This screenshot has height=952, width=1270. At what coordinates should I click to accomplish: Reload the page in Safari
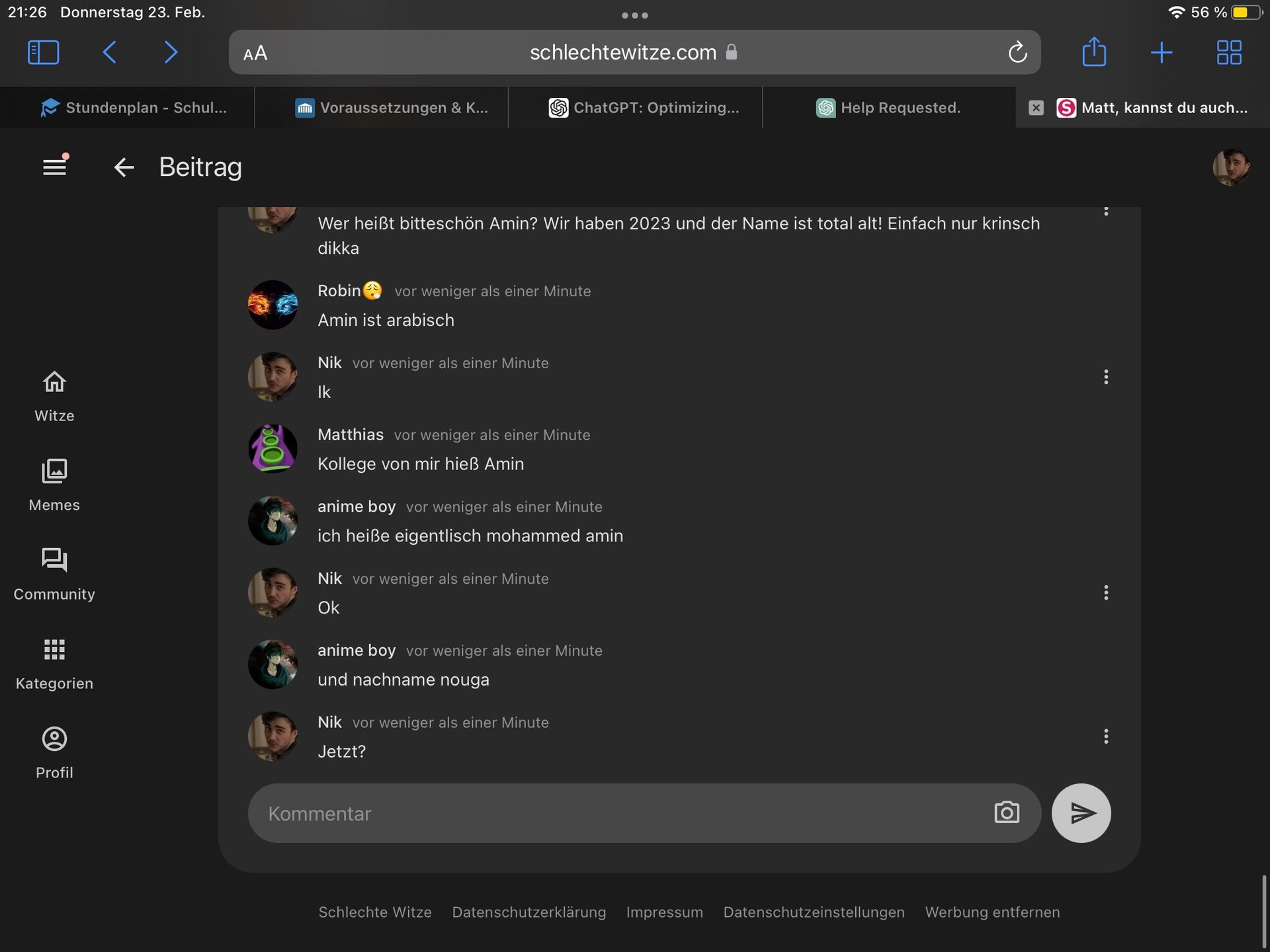(x=1017, y=52)
